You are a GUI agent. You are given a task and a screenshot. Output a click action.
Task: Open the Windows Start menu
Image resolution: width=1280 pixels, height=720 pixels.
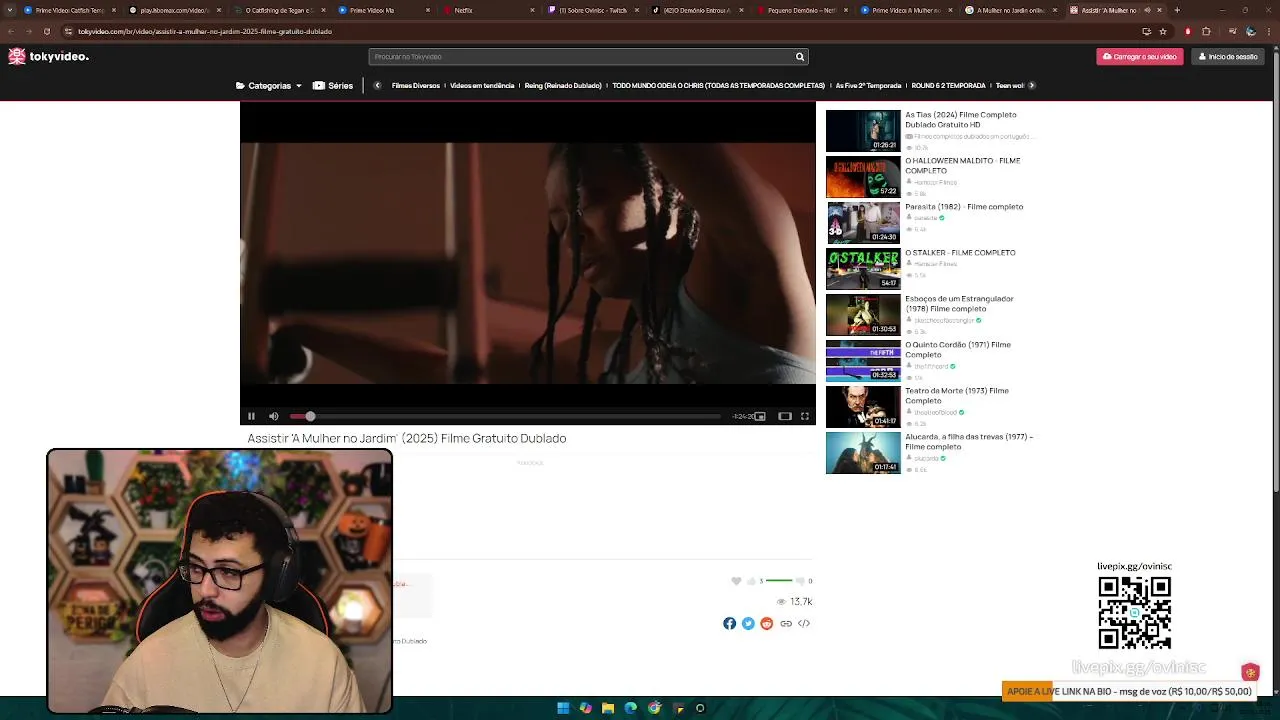click(x=563, y=708)
